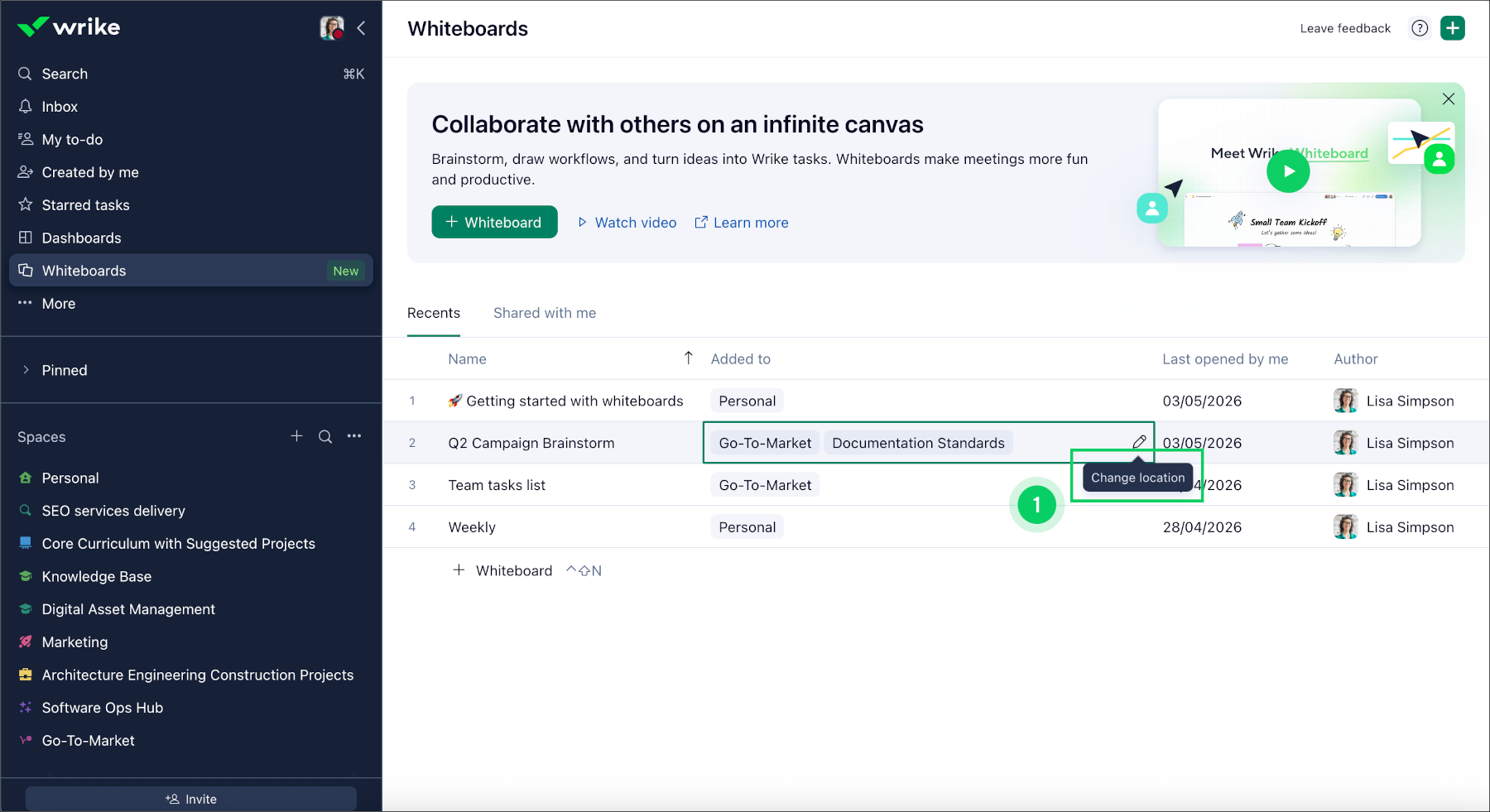Screen dimensions: 1490x812
Task: Sort by the Name column header
Action: [x=468, y=359]
